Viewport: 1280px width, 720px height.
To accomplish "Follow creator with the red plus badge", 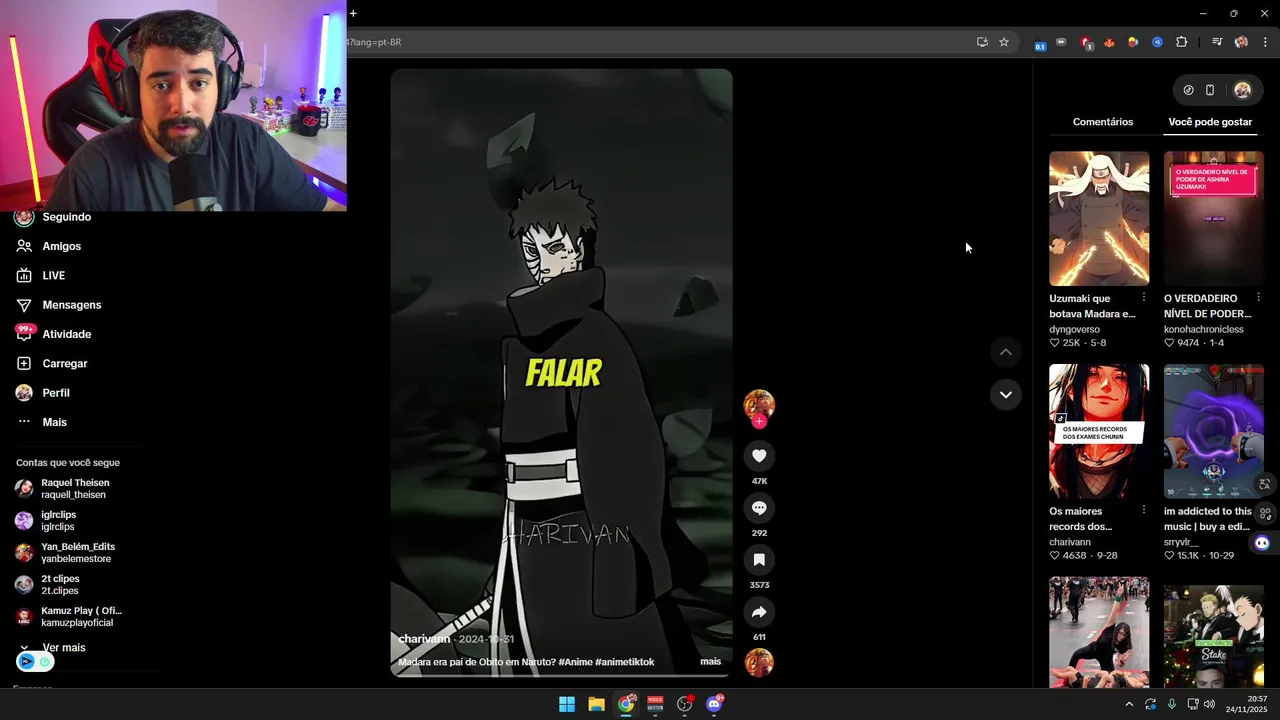I will point(759,422).
